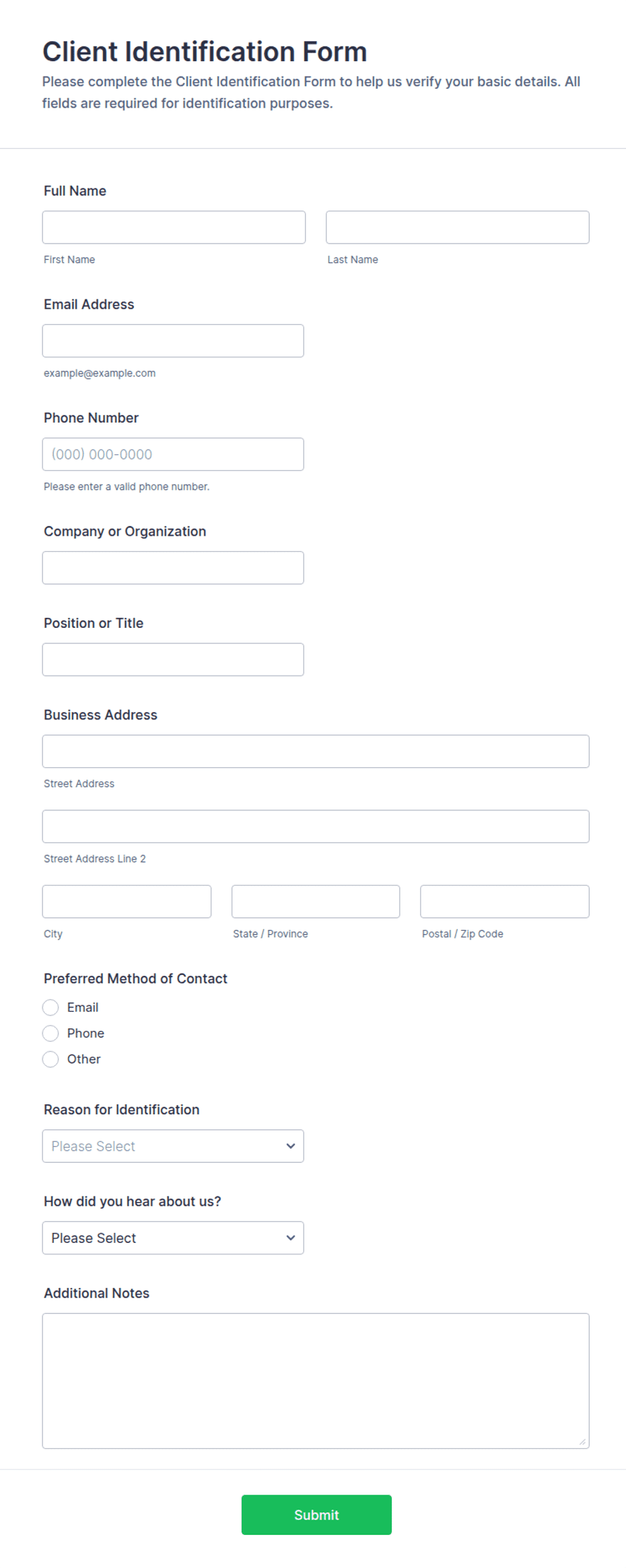Screen dimensions: 626x1568
Task: Click the Street Address Line 2 input
Action: (316, 826)
